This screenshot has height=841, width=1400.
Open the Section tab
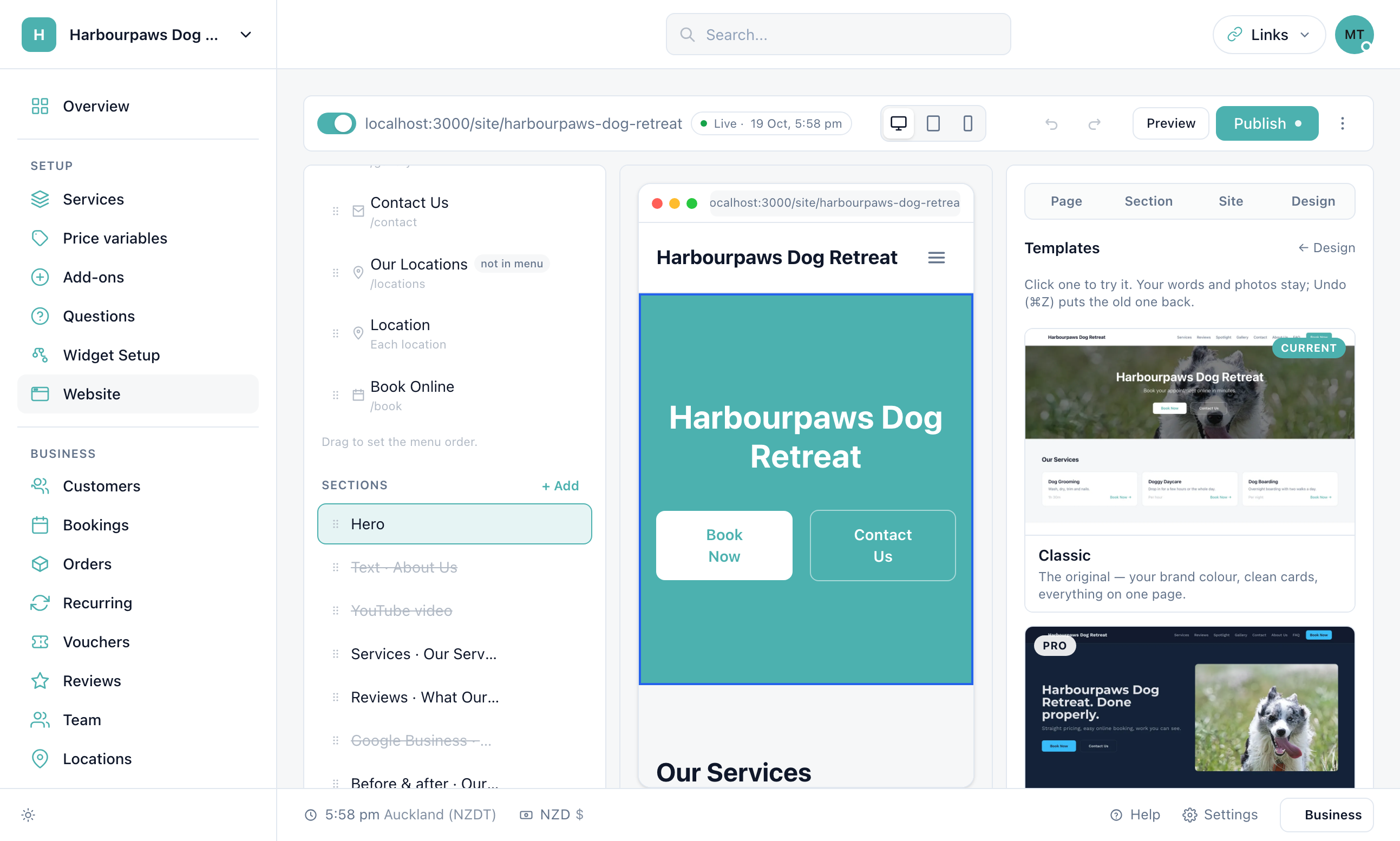1148,201
